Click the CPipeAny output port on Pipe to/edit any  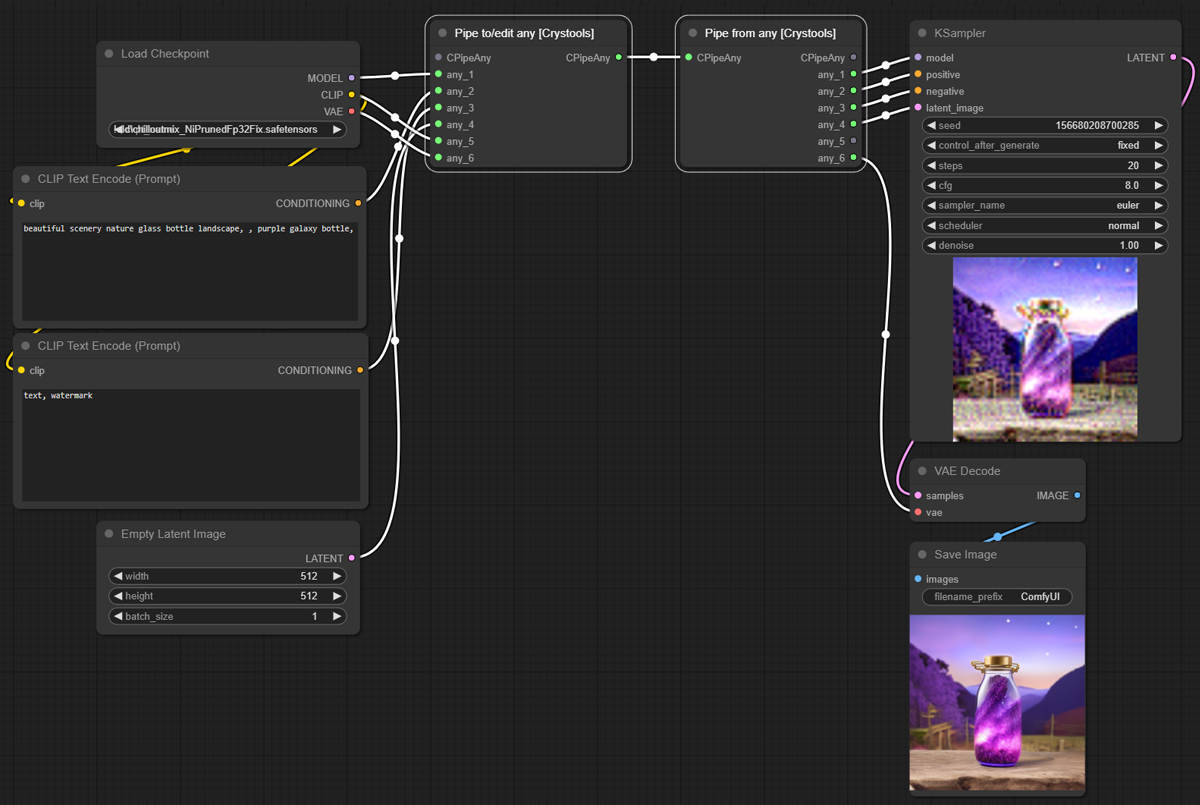click(619, 58)
